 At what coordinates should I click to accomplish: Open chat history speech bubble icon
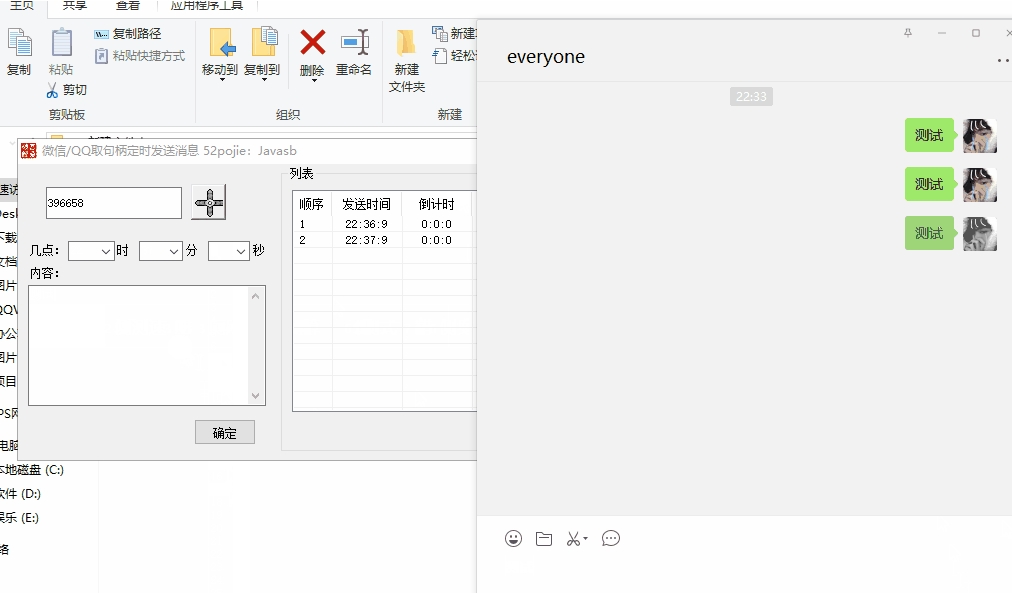click(x=611, y=539)
